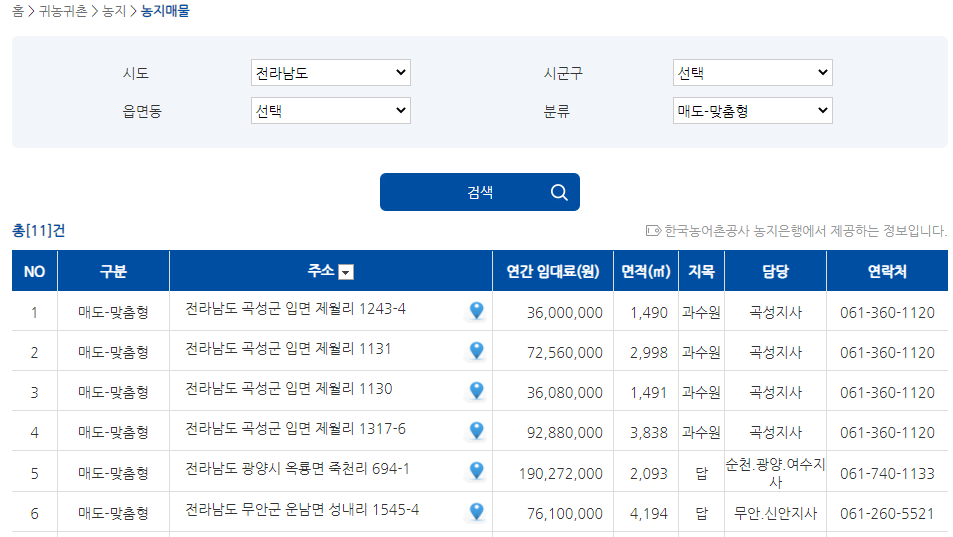The height and width of the screenshot is (537, 953).
Task: Select 농지매물 in breadcrumb
Action: (165, 11)
